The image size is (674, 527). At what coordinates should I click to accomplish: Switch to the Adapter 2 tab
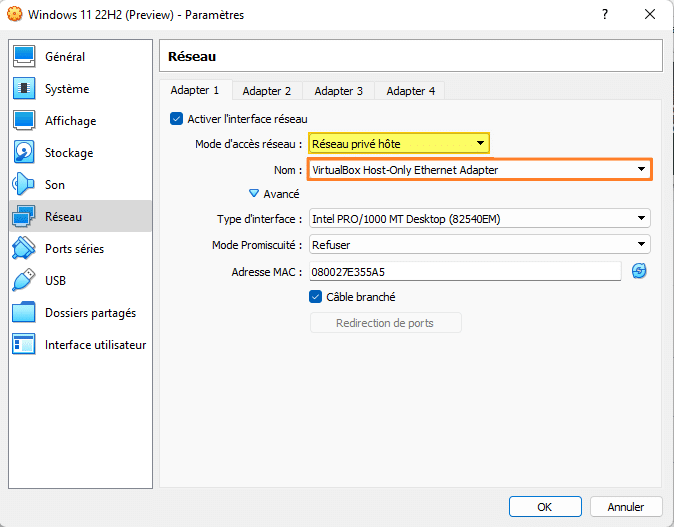point(267,91)
